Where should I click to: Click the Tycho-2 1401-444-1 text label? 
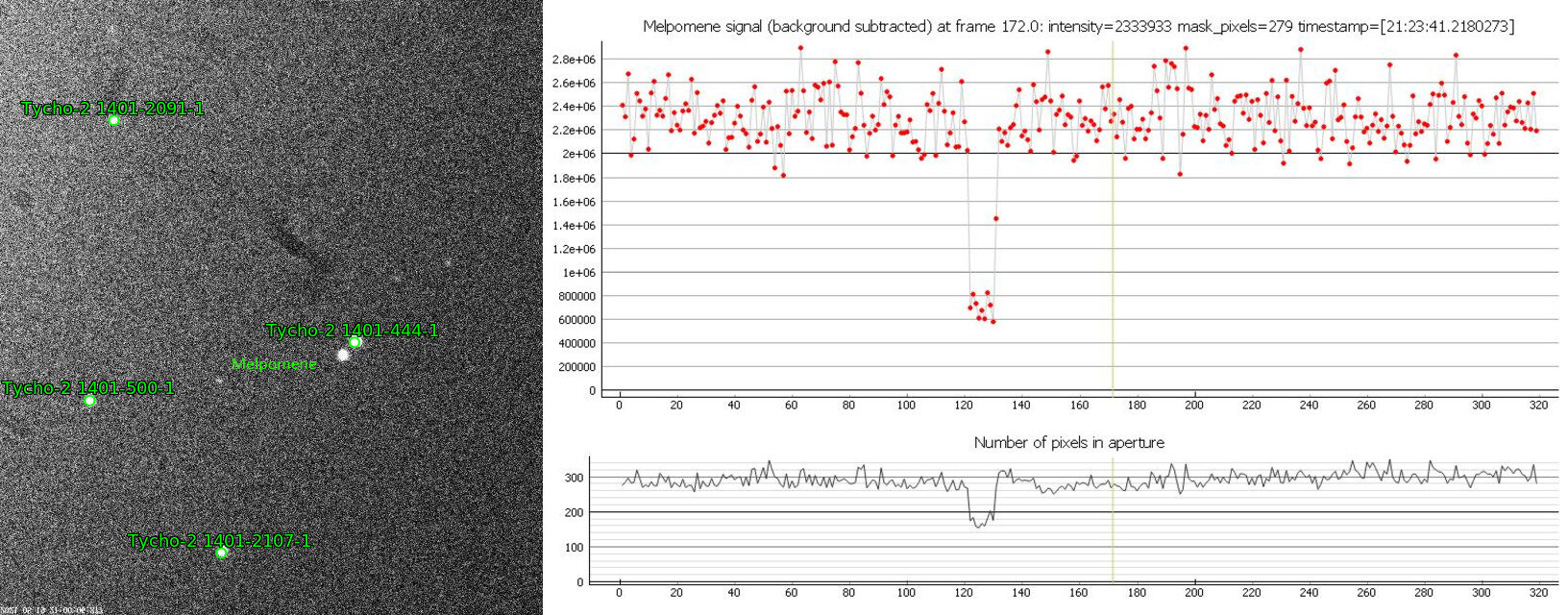pos(352,331)
